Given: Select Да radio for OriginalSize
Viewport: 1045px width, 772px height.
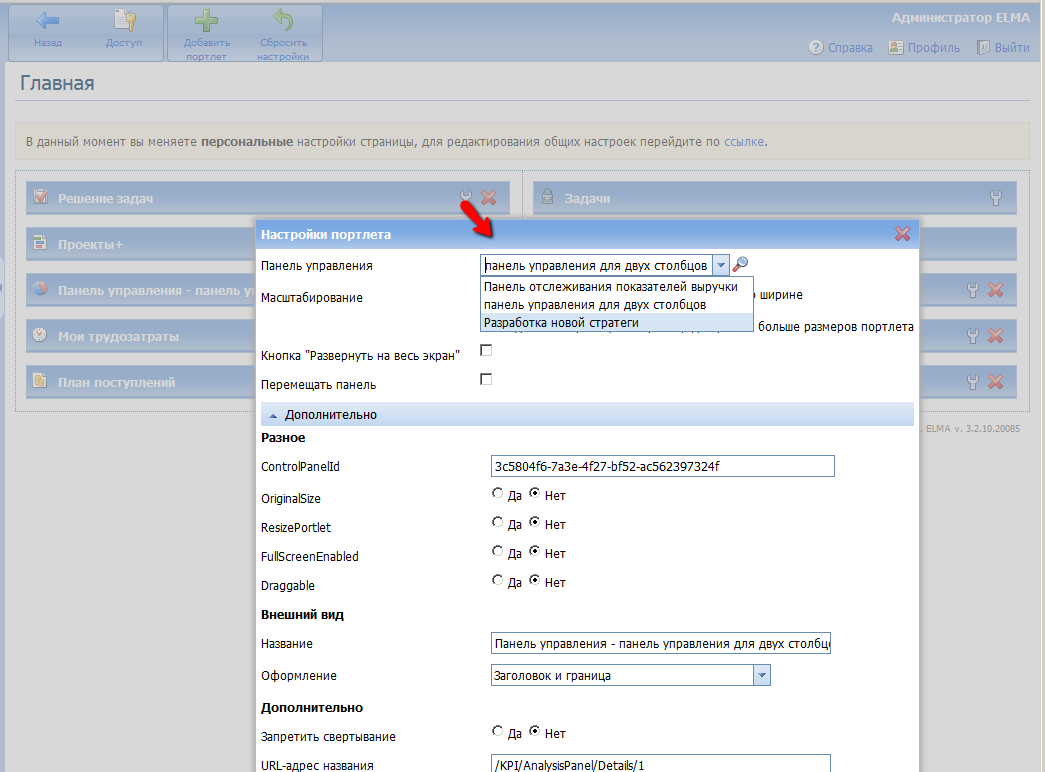Looking at the screenshot, I should click(498, 494).
